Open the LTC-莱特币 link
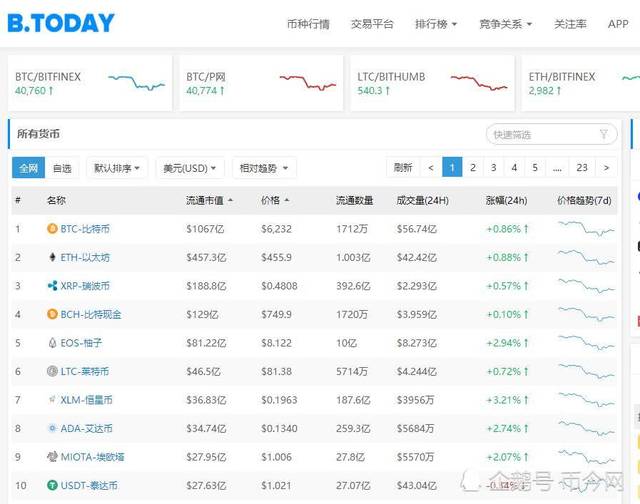The height and width of the screenshot is (504, 640). 84,371
